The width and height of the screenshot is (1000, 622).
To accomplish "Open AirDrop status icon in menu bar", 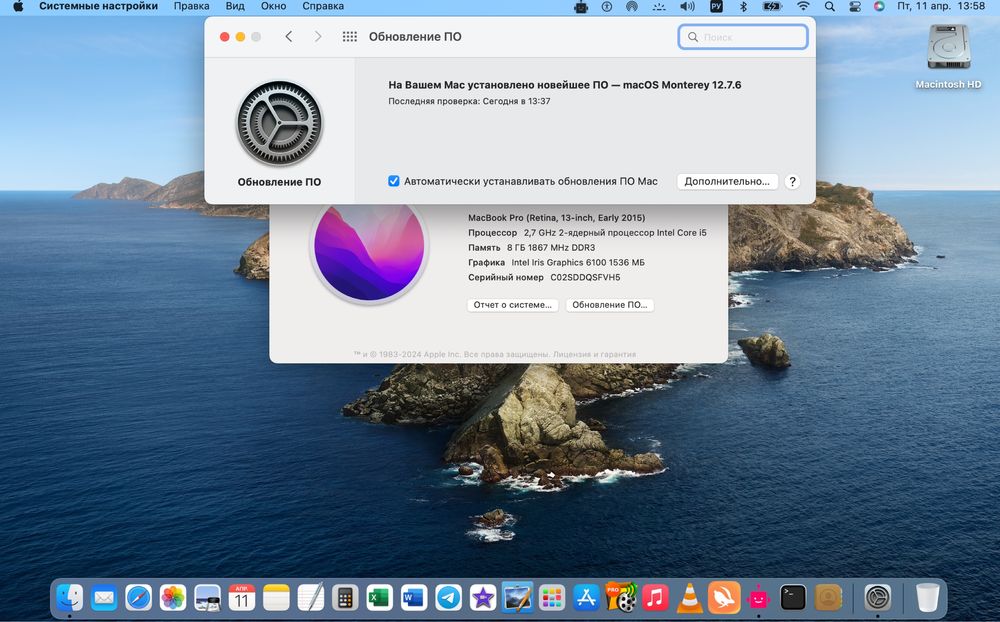I will pos(631,6).
